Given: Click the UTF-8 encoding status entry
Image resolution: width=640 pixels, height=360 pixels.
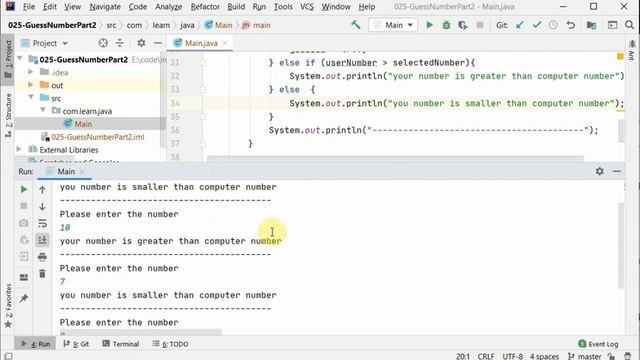Looking at the screenshot, I should point(512,356).
